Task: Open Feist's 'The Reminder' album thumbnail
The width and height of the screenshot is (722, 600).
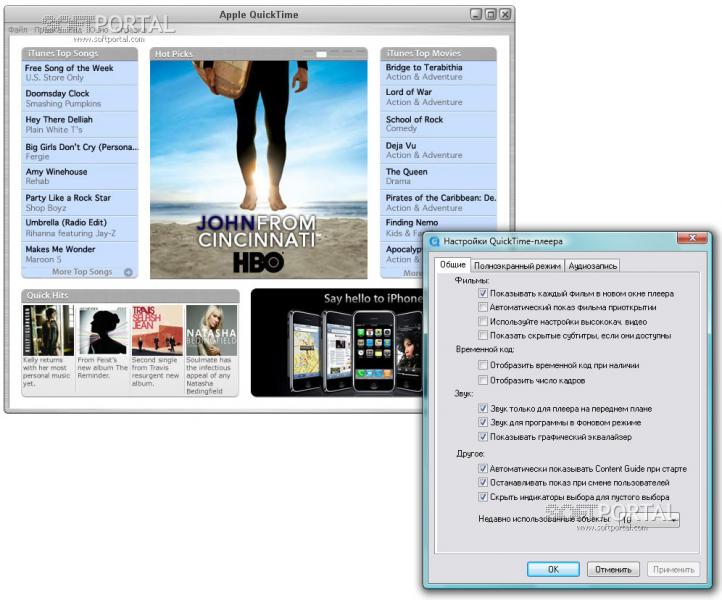Action: (103, 331)
